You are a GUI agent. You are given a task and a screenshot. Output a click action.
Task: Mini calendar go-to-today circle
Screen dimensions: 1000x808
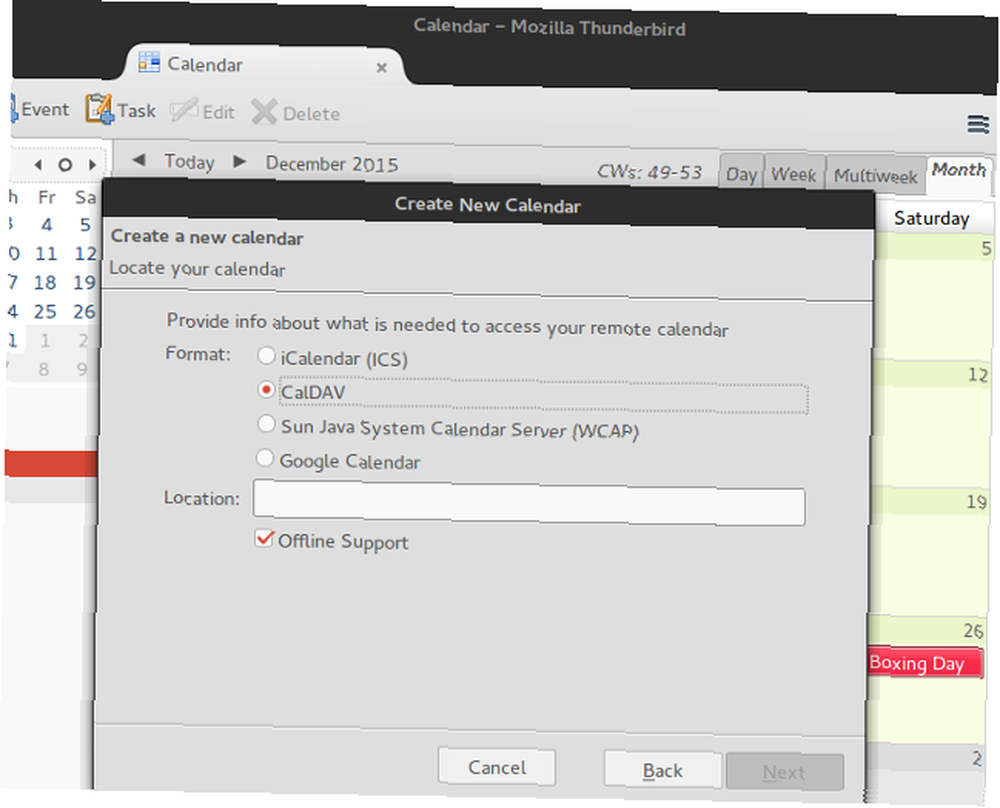pyautogui.click(x=64, y=165)
